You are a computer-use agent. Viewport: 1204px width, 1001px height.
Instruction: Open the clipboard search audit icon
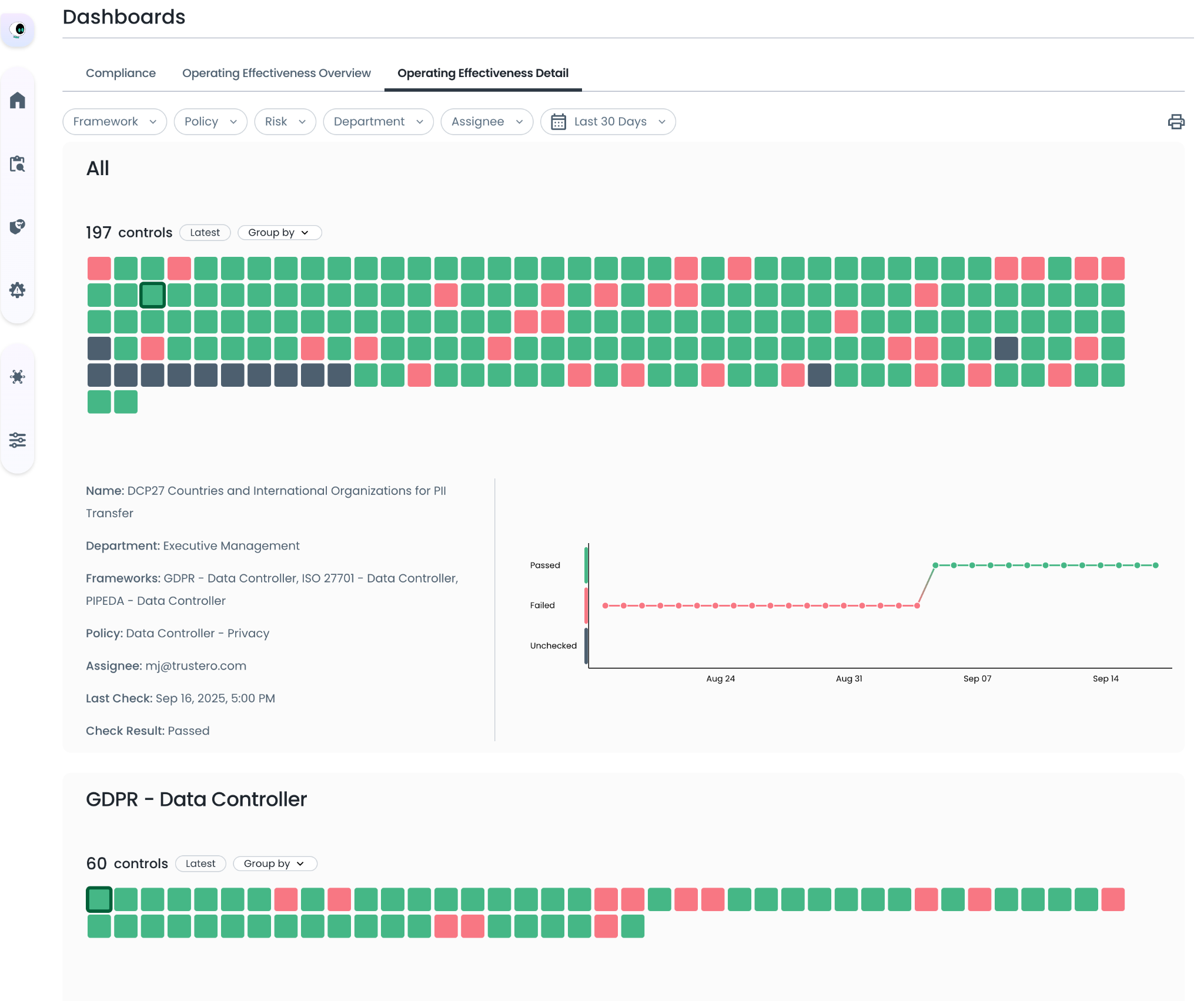tap(18, 164)
